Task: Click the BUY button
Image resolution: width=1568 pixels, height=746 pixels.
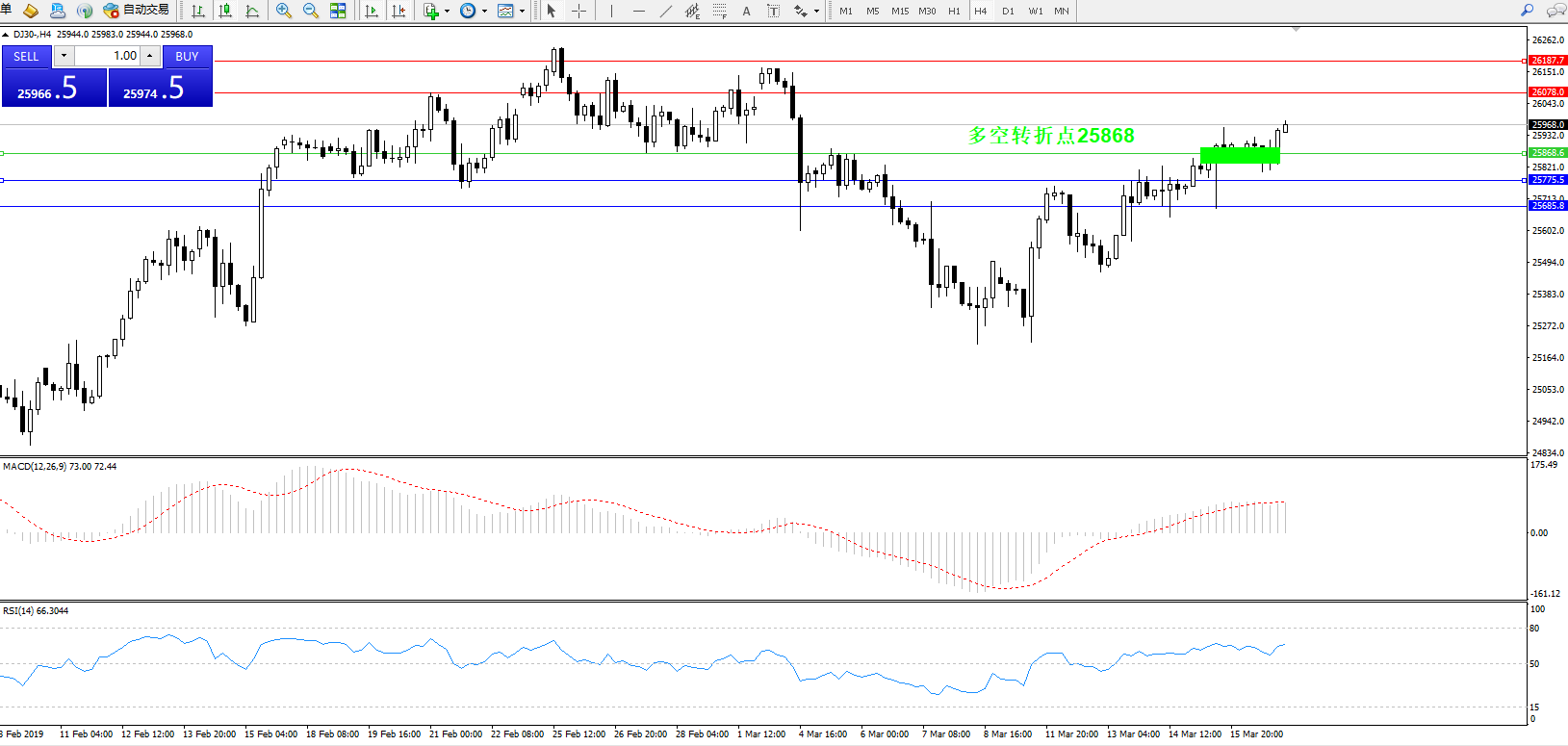Action: (x=187, y=57)
